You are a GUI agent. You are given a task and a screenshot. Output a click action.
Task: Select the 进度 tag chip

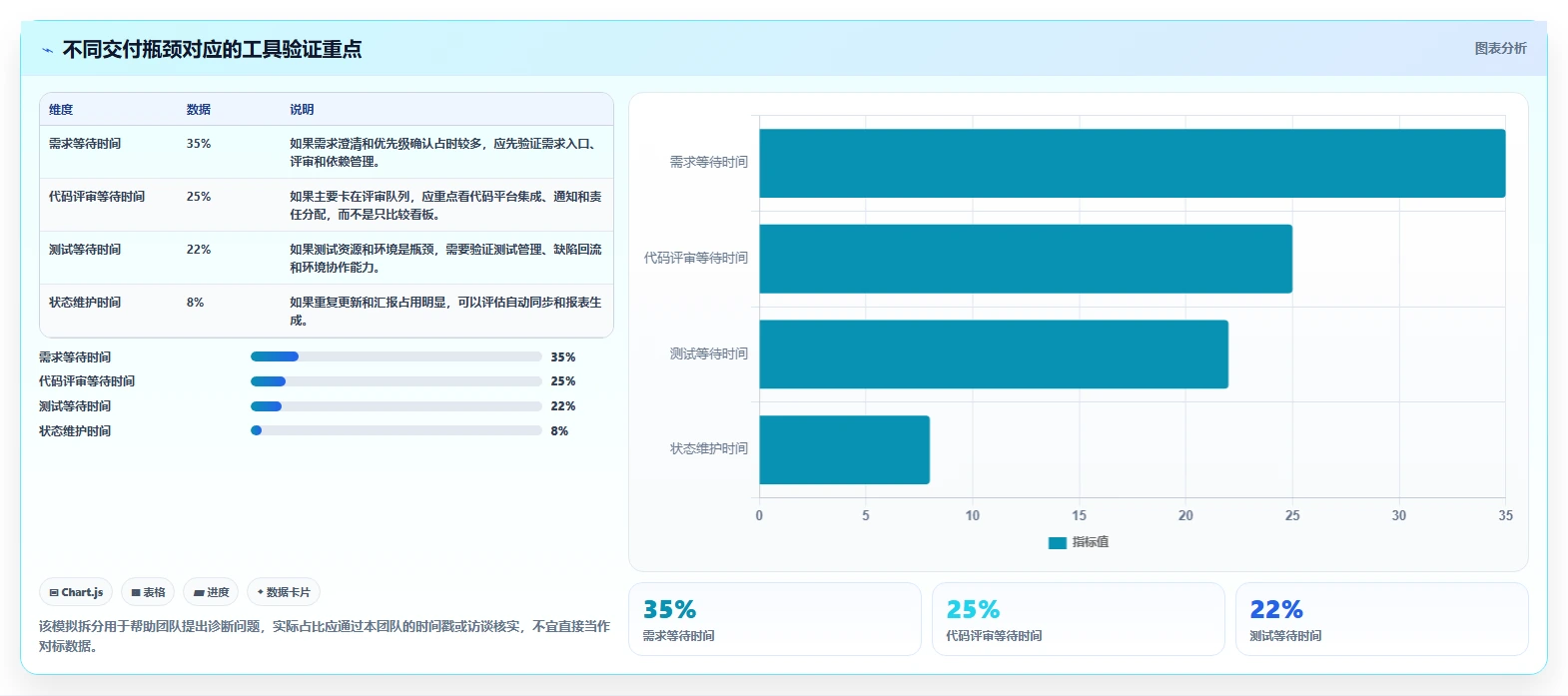(x=211, y=592)
